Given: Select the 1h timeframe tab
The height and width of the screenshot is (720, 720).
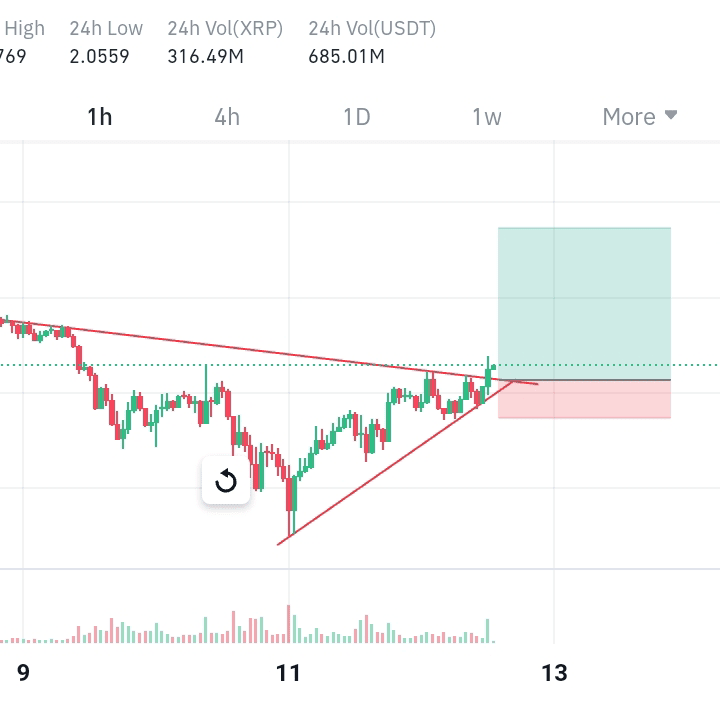Looking at the screenshot, I should 100,117.
